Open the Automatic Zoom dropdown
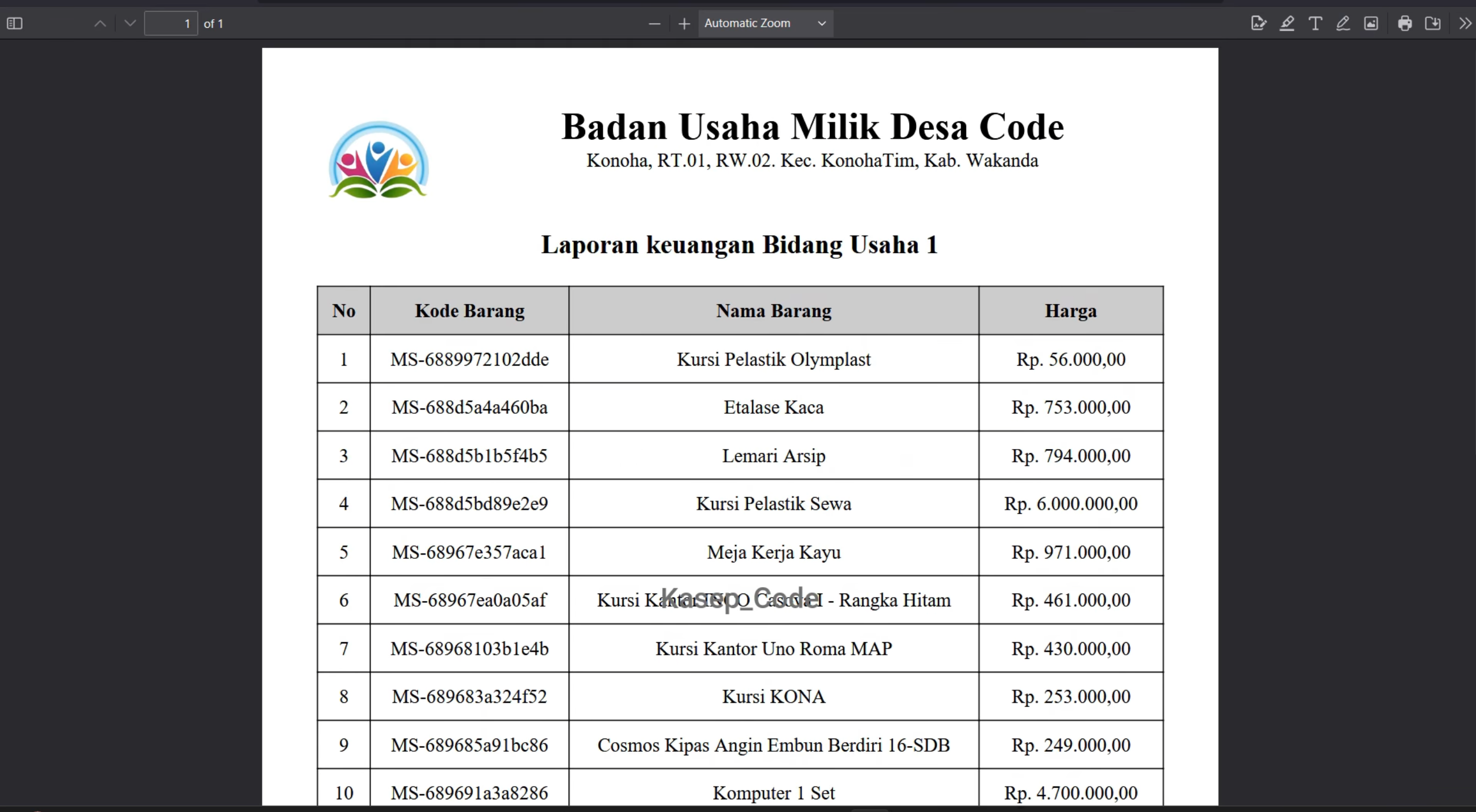This screenshot has height=812, width=1476. [x=766, y=24]
